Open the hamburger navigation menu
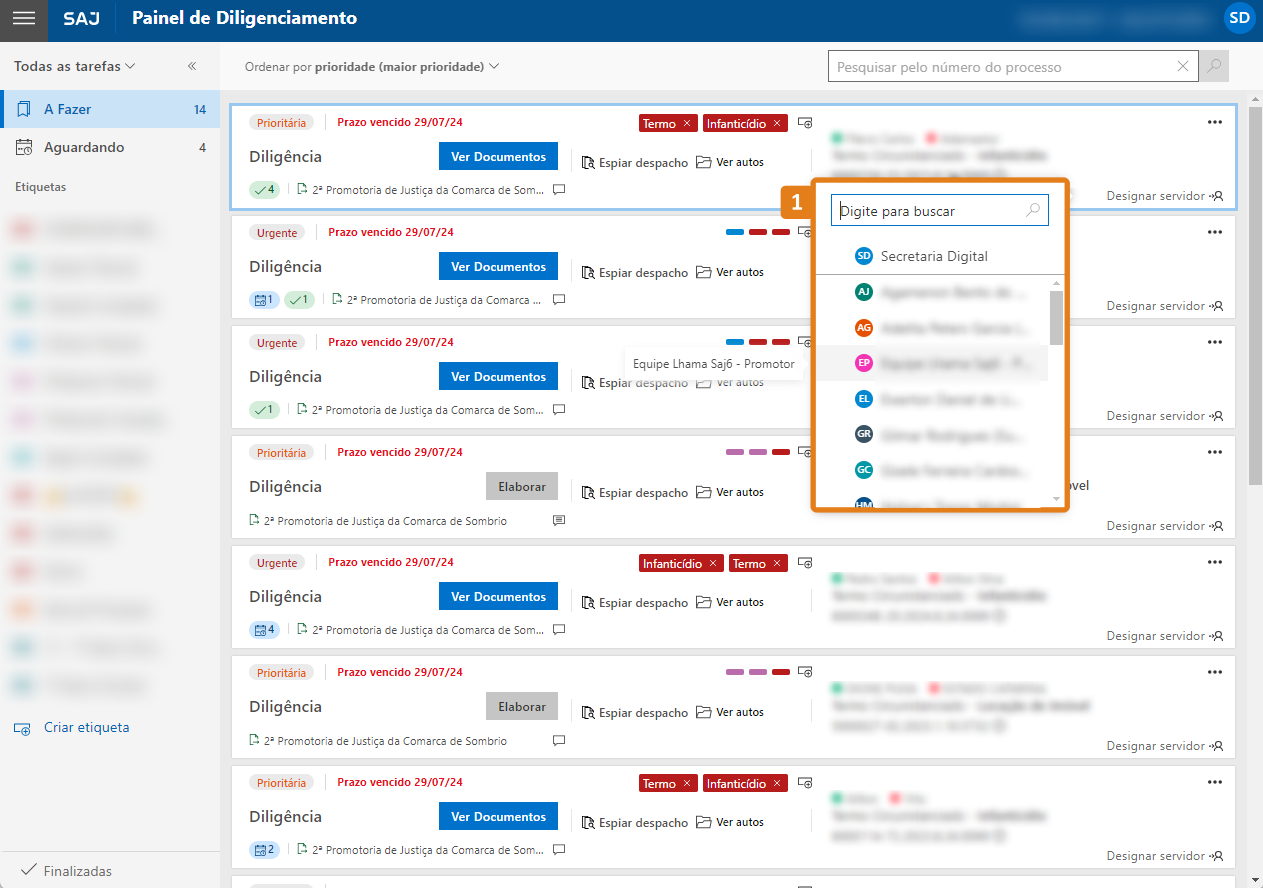 click(23, 19)
